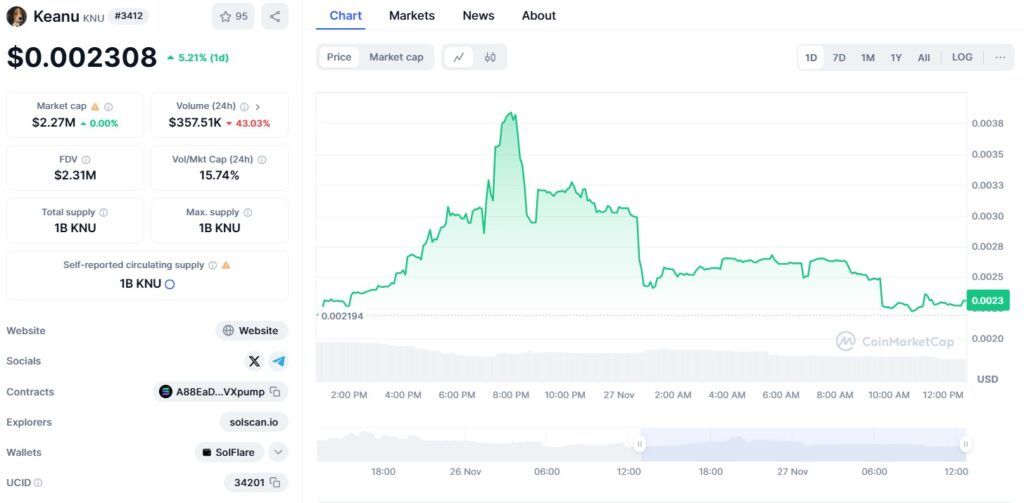Click the right range handle of navigator
The height and width of the screenshot is (503, 1024).
pyautogui.click(x=965, y=444)
